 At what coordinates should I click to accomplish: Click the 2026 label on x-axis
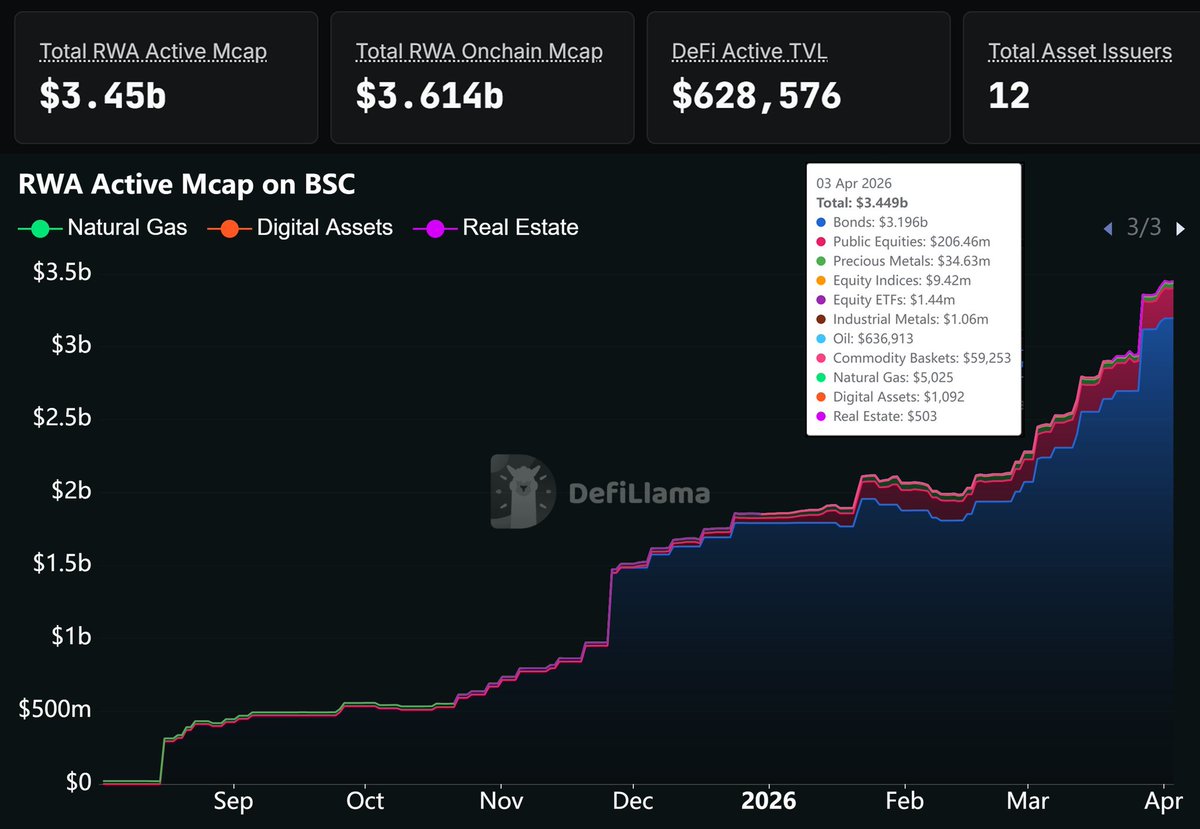[x=769, y=801]
